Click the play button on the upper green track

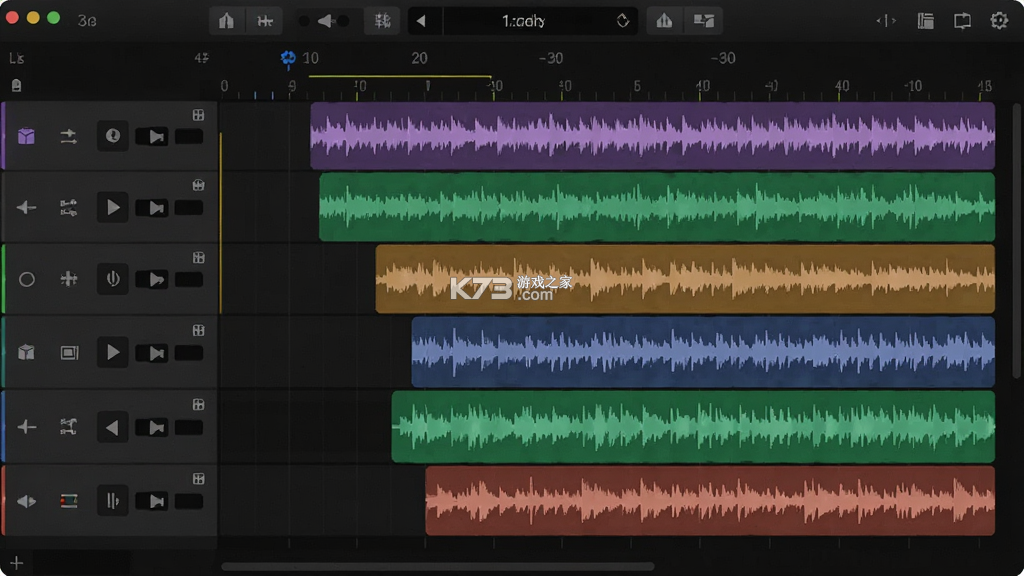point(112,208)
